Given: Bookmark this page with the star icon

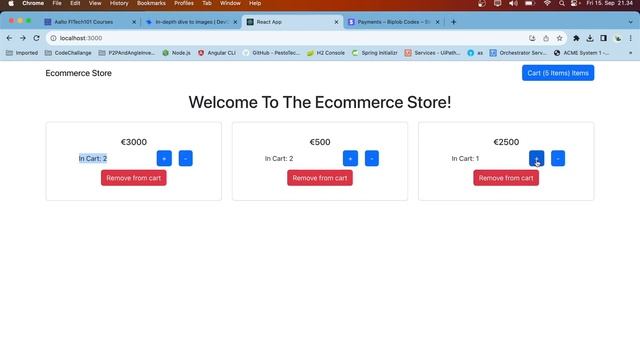Looking at the screenshot, I should click(559, 38).
